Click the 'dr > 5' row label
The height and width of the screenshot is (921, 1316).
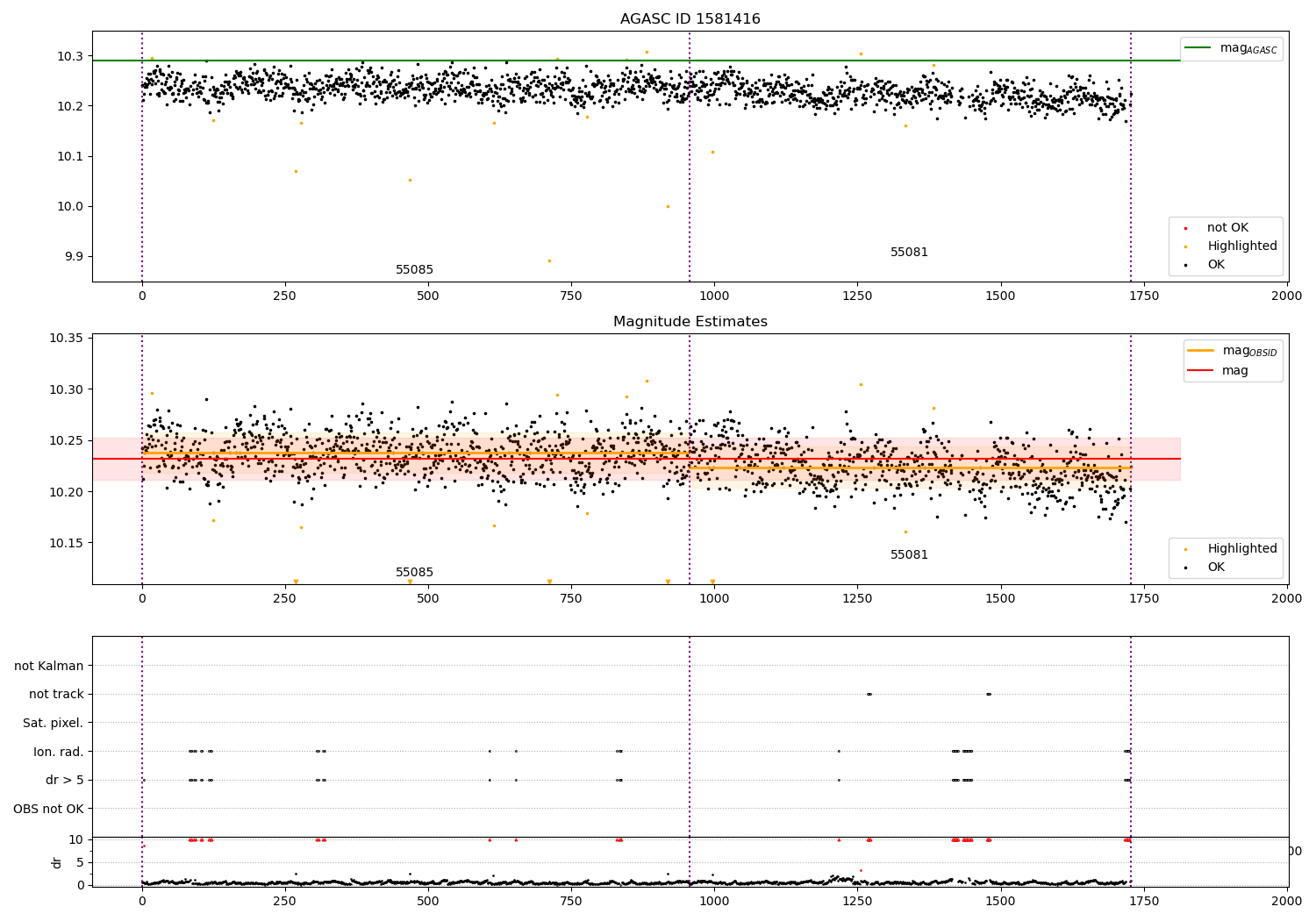65,781
